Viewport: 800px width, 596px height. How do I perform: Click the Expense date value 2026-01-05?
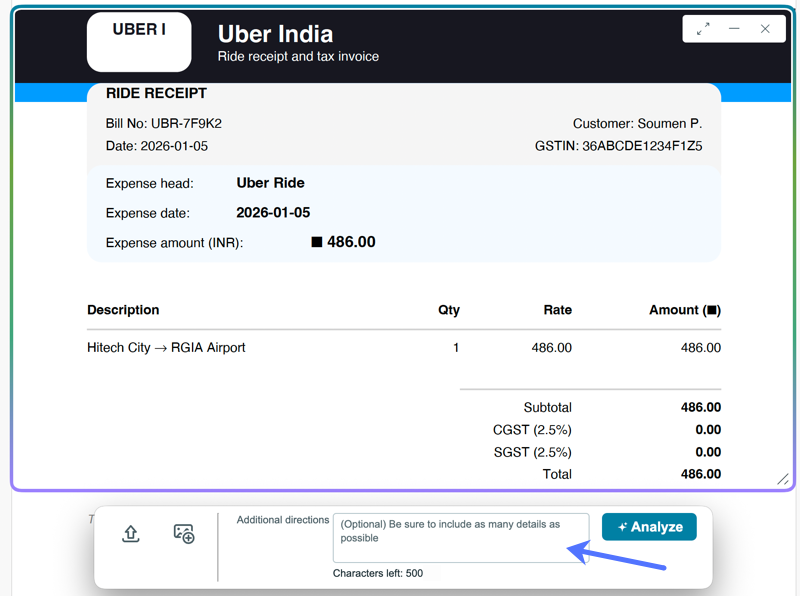click(273, 212)
